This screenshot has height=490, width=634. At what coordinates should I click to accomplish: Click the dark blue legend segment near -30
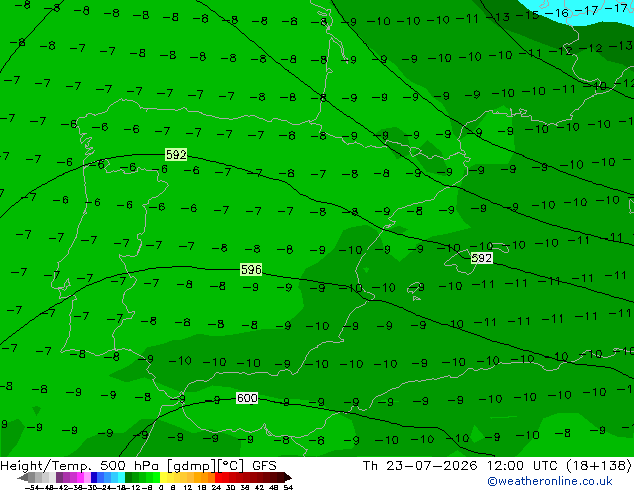coord(94,477)
